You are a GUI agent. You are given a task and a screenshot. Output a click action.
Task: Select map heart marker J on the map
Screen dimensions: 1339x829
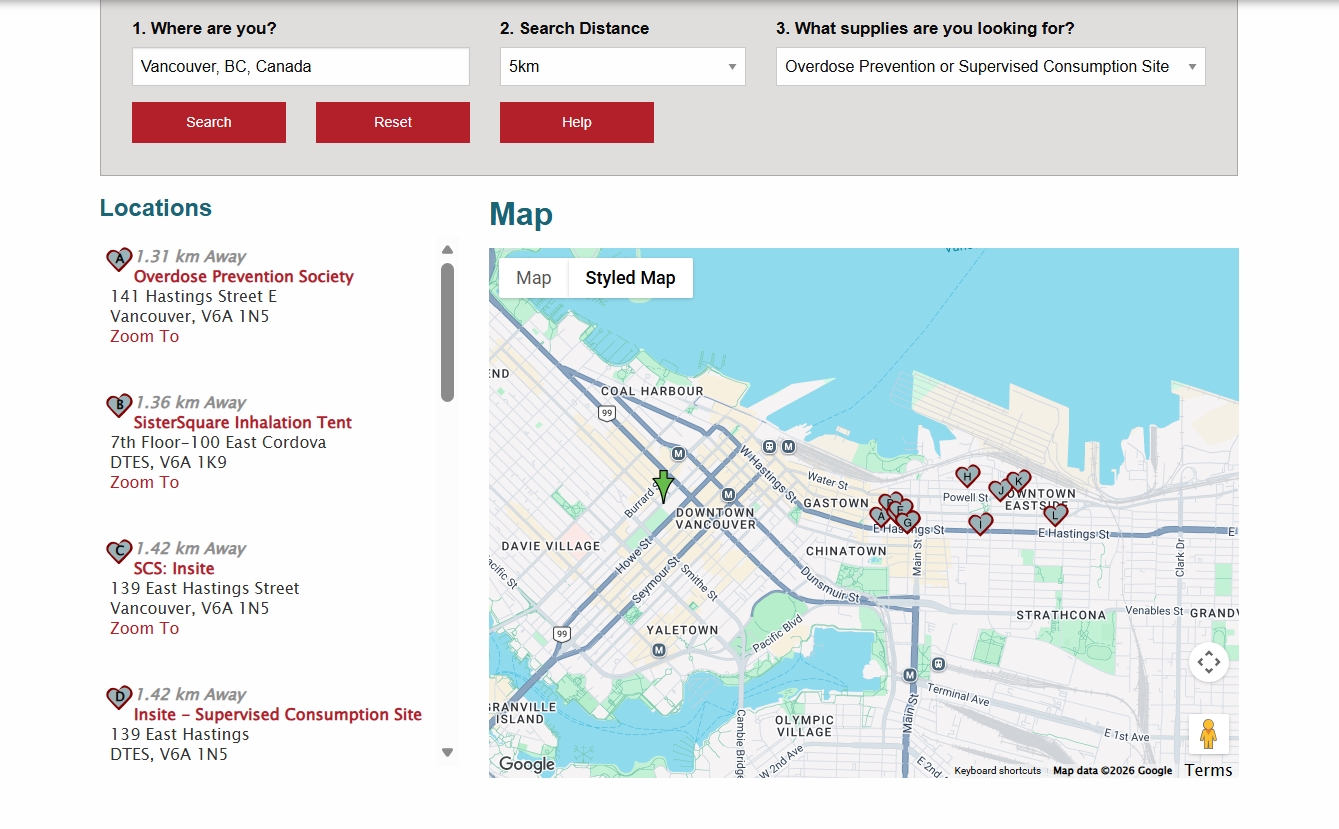(1000, 490)
